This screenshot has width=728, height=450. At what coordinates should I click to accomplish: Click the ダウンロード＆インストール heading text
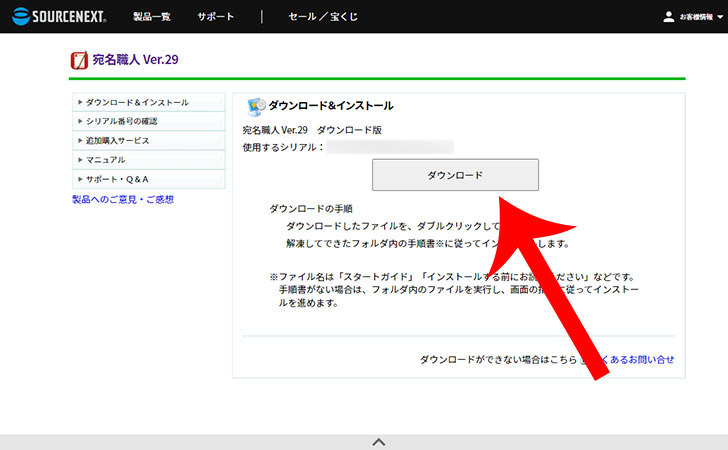tap(331, 106)
